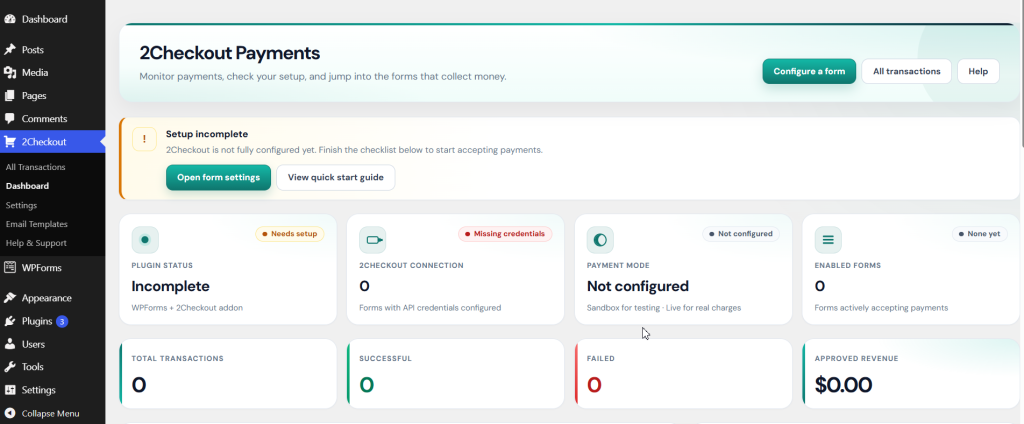This screenshot has width=1024, height=424.
Task: Click the 2Checkout cart icon
Action: [x=10, y=142]
